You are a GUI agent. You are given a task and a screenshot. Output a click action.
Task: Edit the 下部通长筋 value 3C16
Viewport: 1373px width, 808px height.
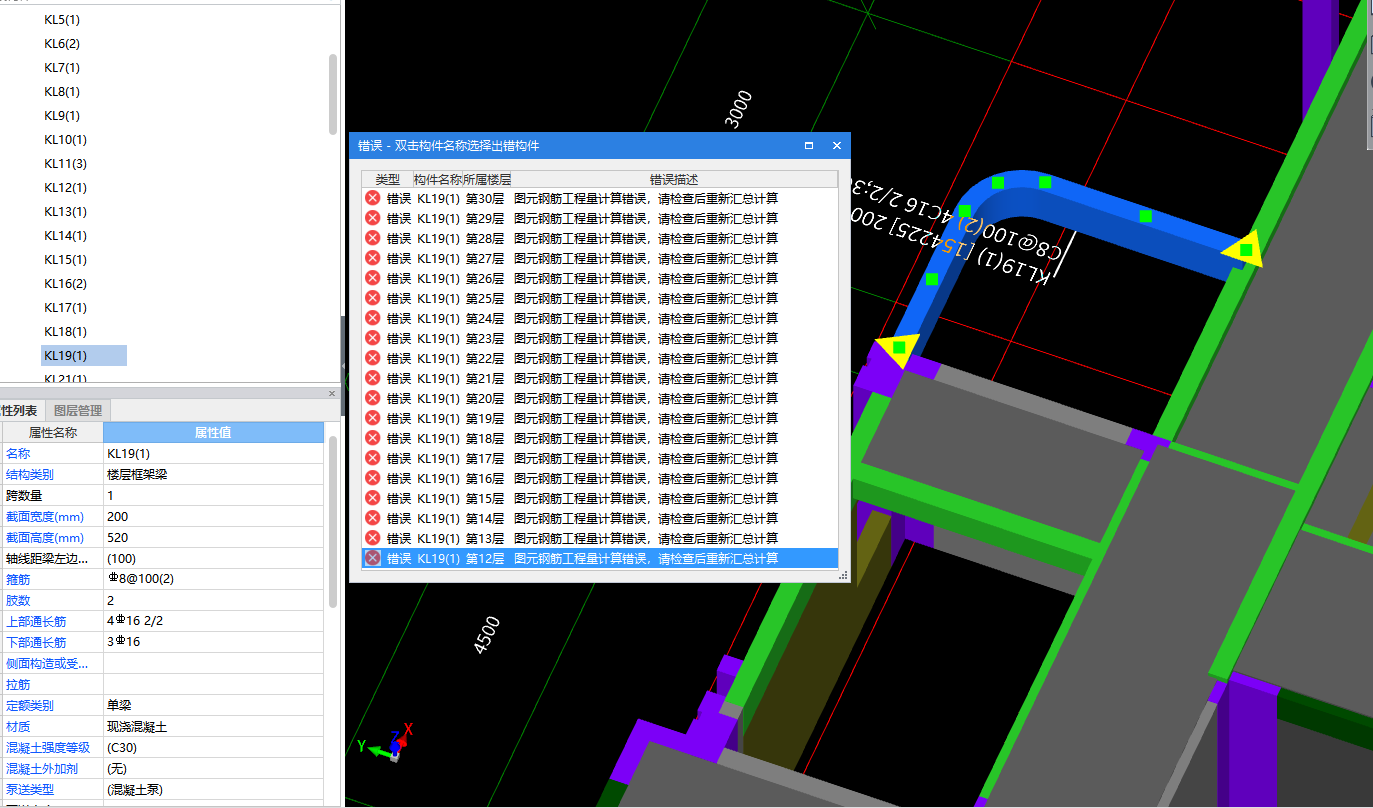213,643
